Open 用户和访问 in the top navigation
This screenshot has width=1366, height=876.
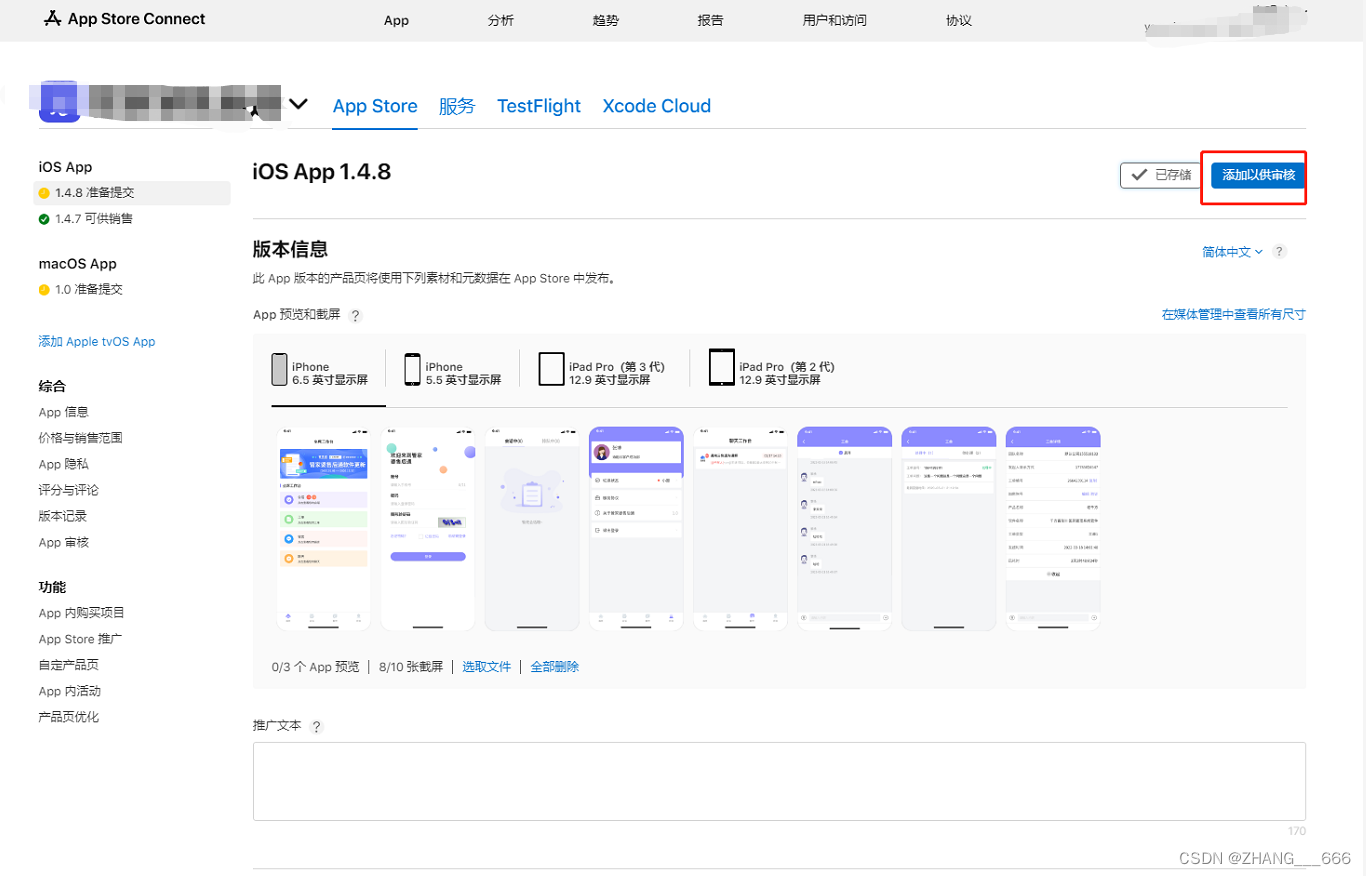point(835,20)
